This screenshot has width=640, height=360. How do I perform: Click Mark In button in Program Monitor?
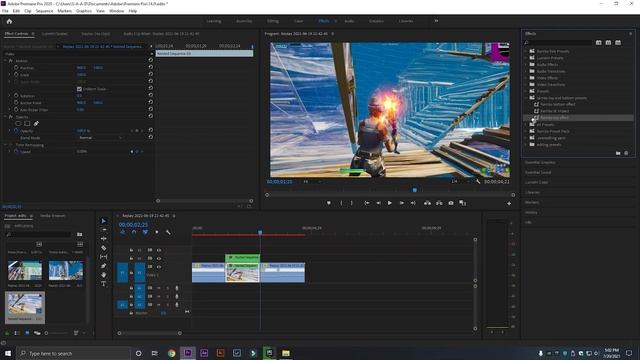[341, 203]
